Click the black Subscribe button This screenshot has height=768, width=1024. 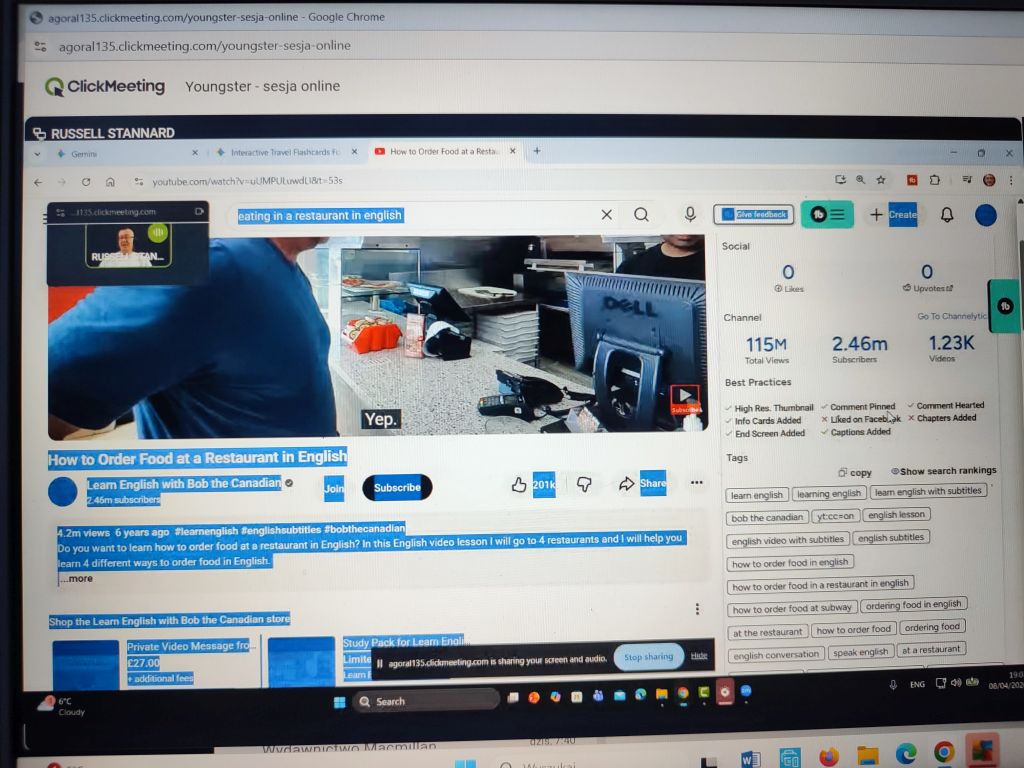397,487
